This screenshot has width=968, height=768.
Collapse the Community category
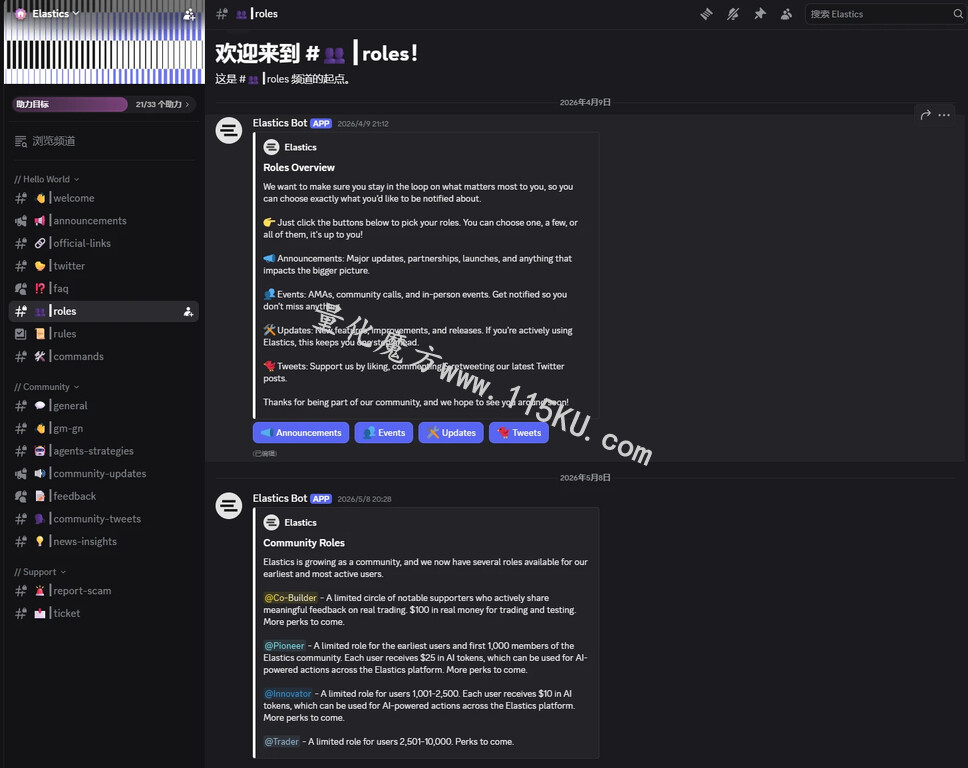[46, 386]
